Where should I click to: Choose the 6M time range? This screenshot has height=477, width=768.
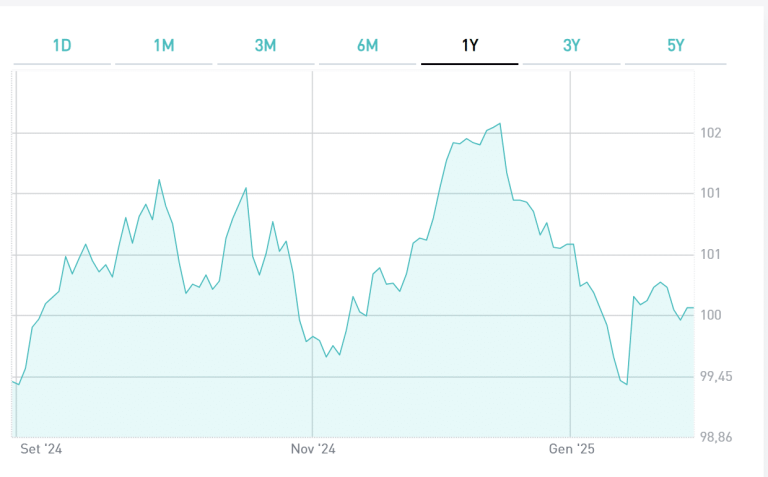(x=367, y=45)
